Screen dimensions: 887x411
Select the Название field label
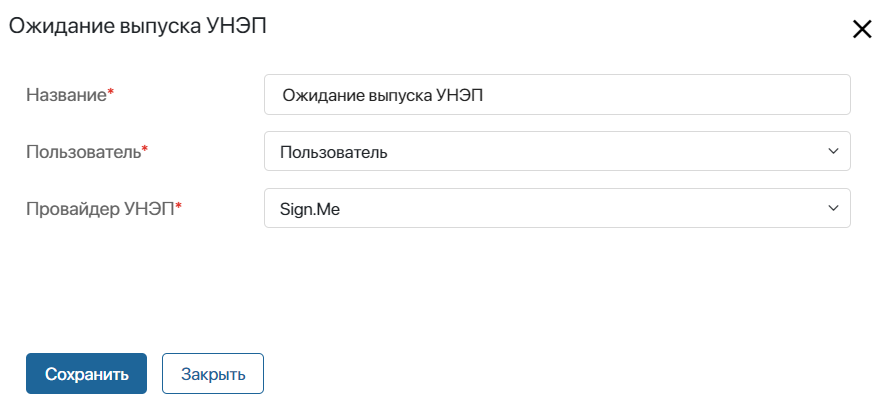pyautogui.click(x=66, y=95)
